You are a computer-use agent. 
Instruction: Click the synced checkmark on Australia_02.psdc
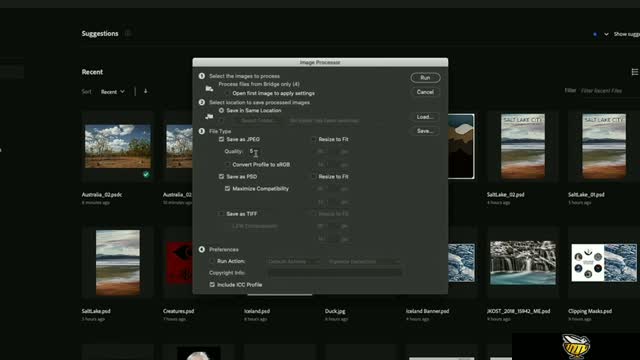coord(146,174)
